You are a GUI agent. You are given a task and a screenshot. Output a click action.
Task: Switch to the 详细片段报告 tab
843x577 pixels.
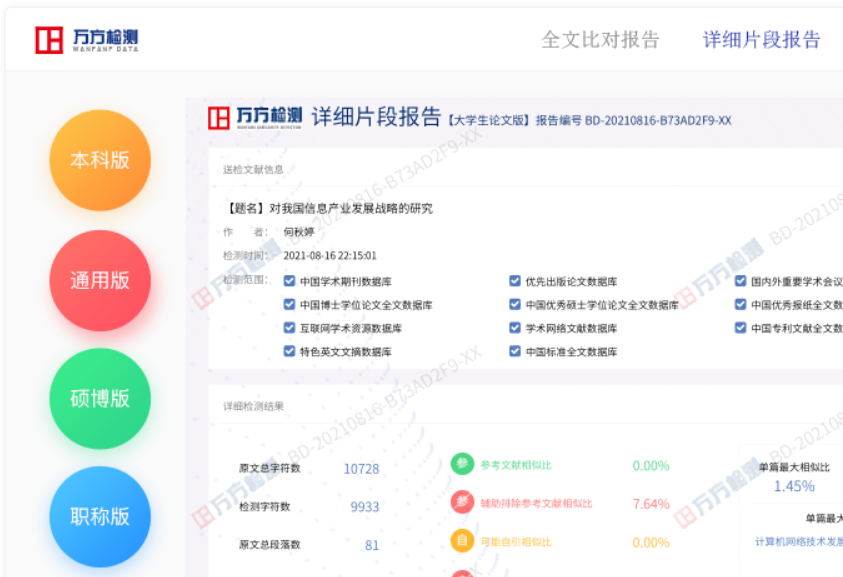pyautogui.click(x=761, y=40)
